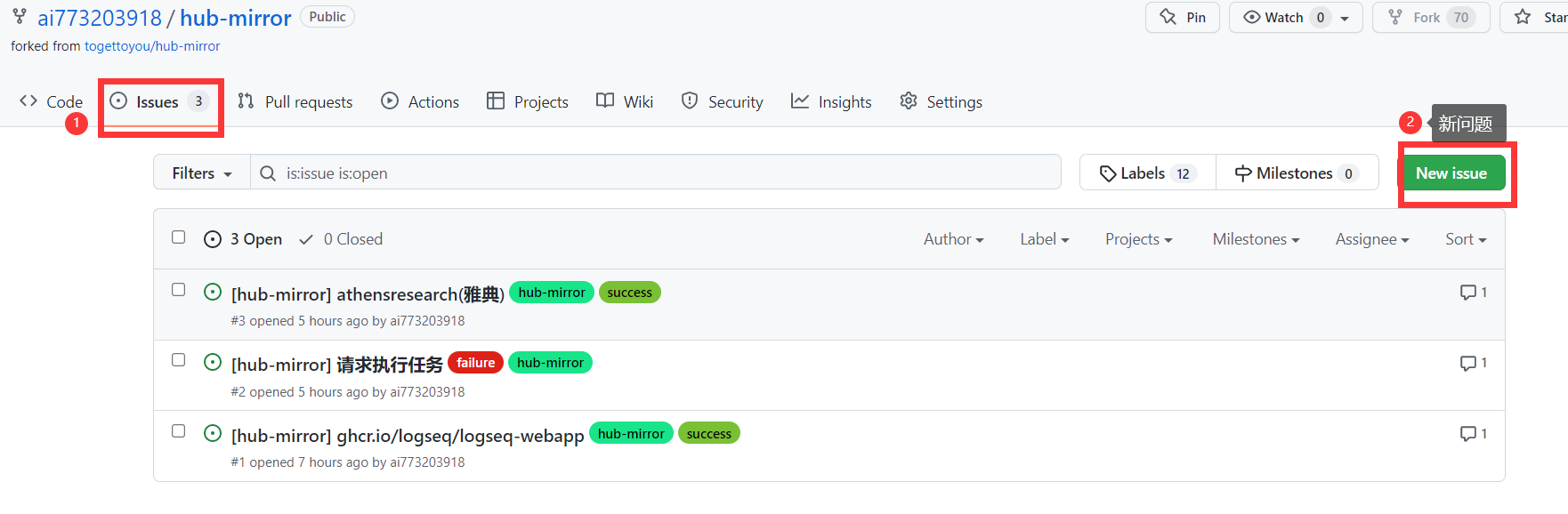
Task: Open comments of athensresearch issue
Action: point(1474,293)
